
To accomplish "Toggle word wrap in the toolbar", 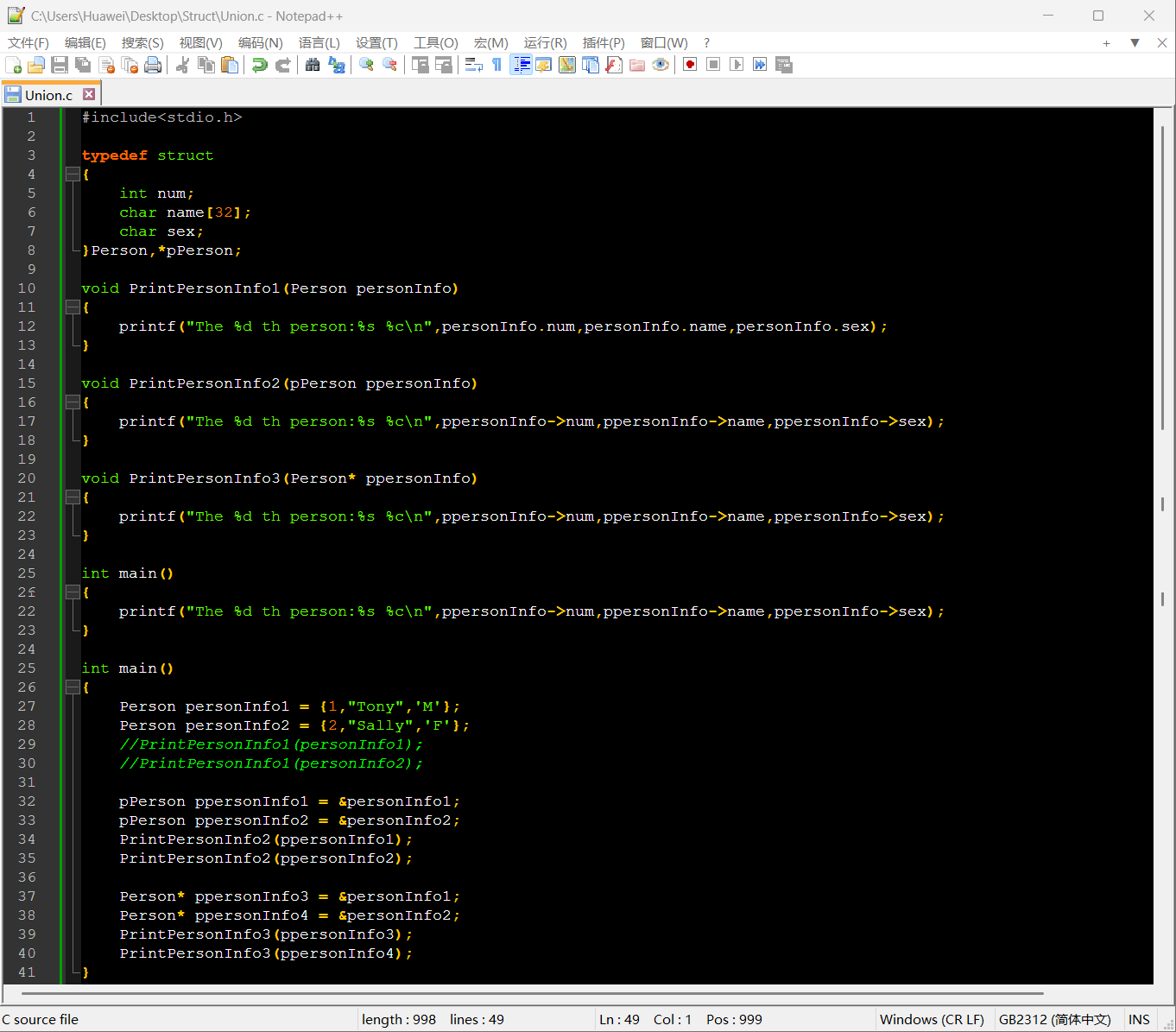I will [x=474, y=65].
